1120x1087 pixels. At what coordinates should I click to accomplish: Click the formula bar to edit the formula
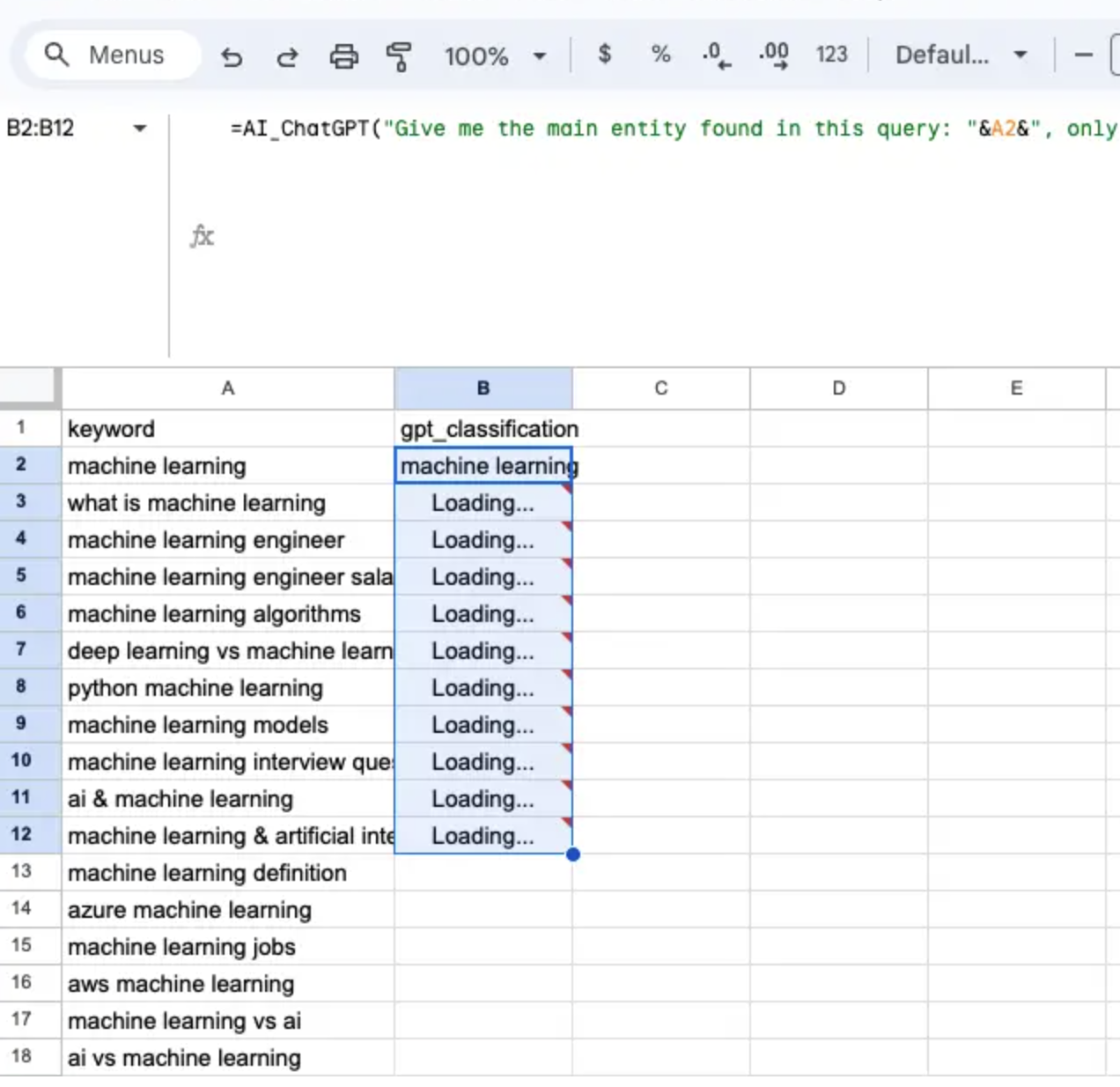pyautogui.click(x=616, y=129)
